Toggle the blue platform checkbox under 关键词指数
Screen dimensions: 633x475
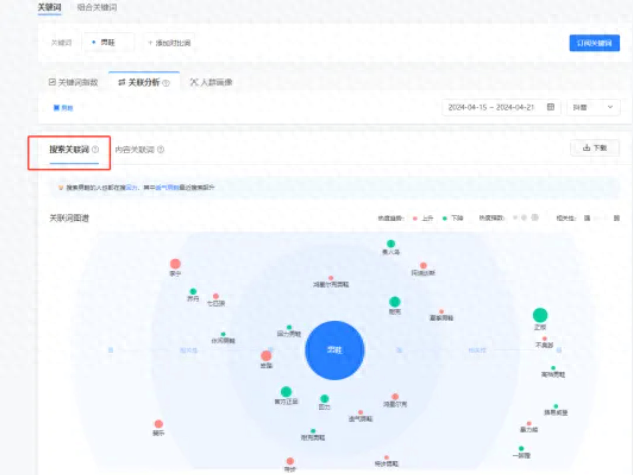[x=56, y=107]
